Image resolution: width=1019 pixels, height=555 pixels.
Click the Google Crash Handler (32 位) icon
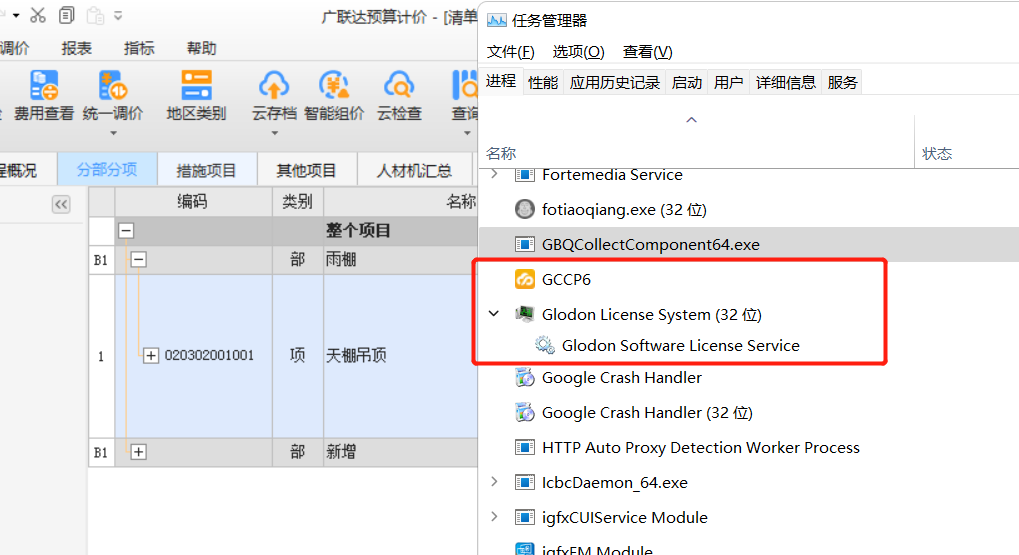point(524,412)
